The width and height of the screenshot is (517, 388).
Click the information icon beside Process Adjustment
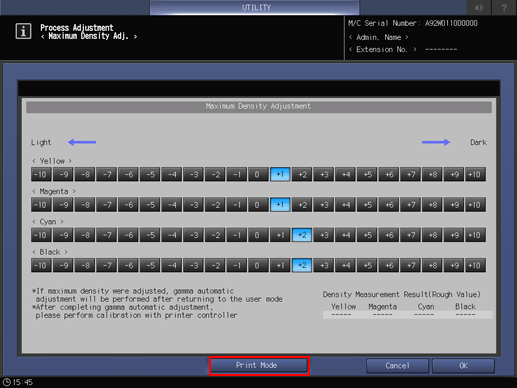tap(23, 31)
